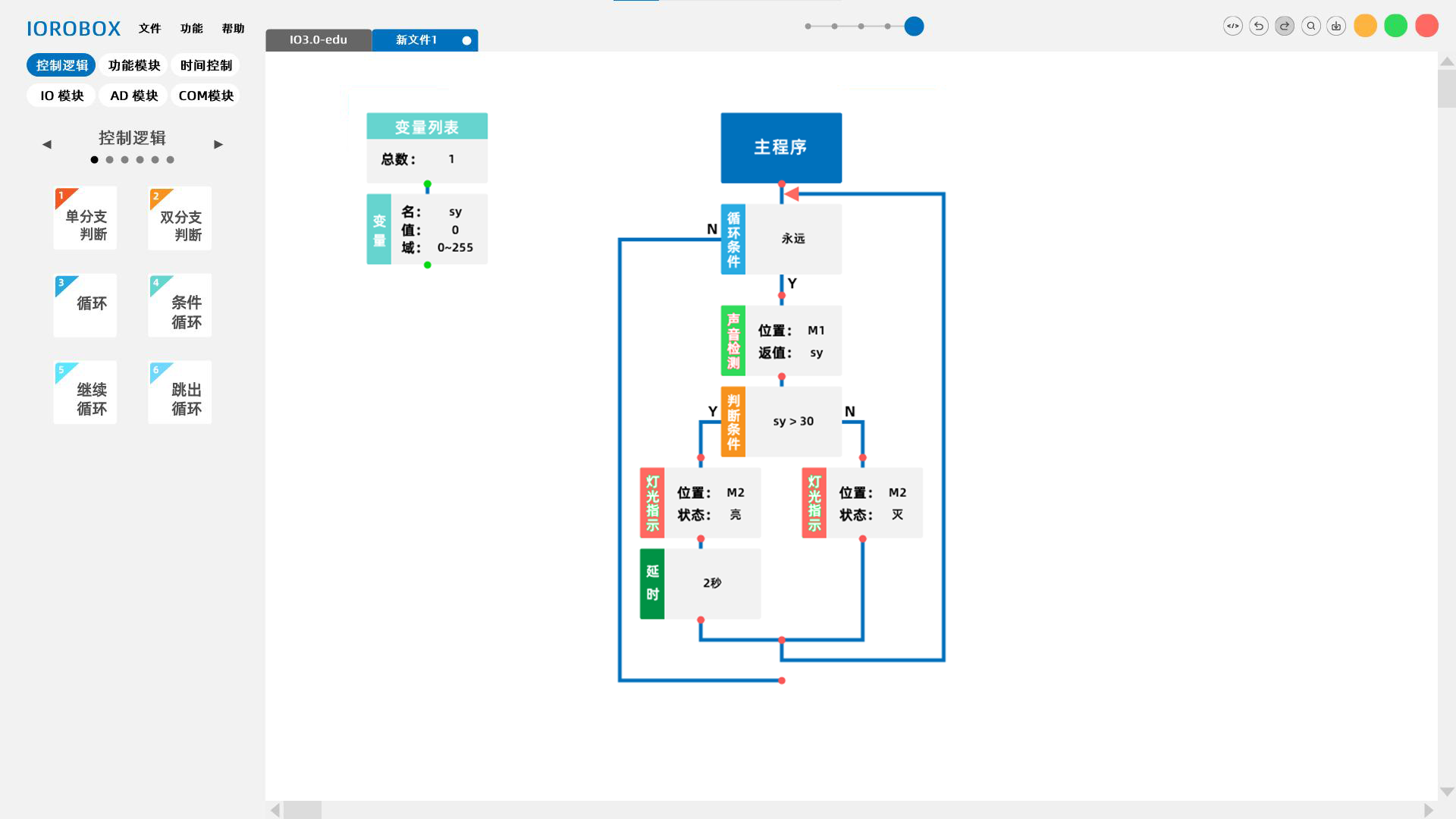Screen dimensions: 1456x819
Task: Toggle the red stop circle button
Action: [1427, 26]
